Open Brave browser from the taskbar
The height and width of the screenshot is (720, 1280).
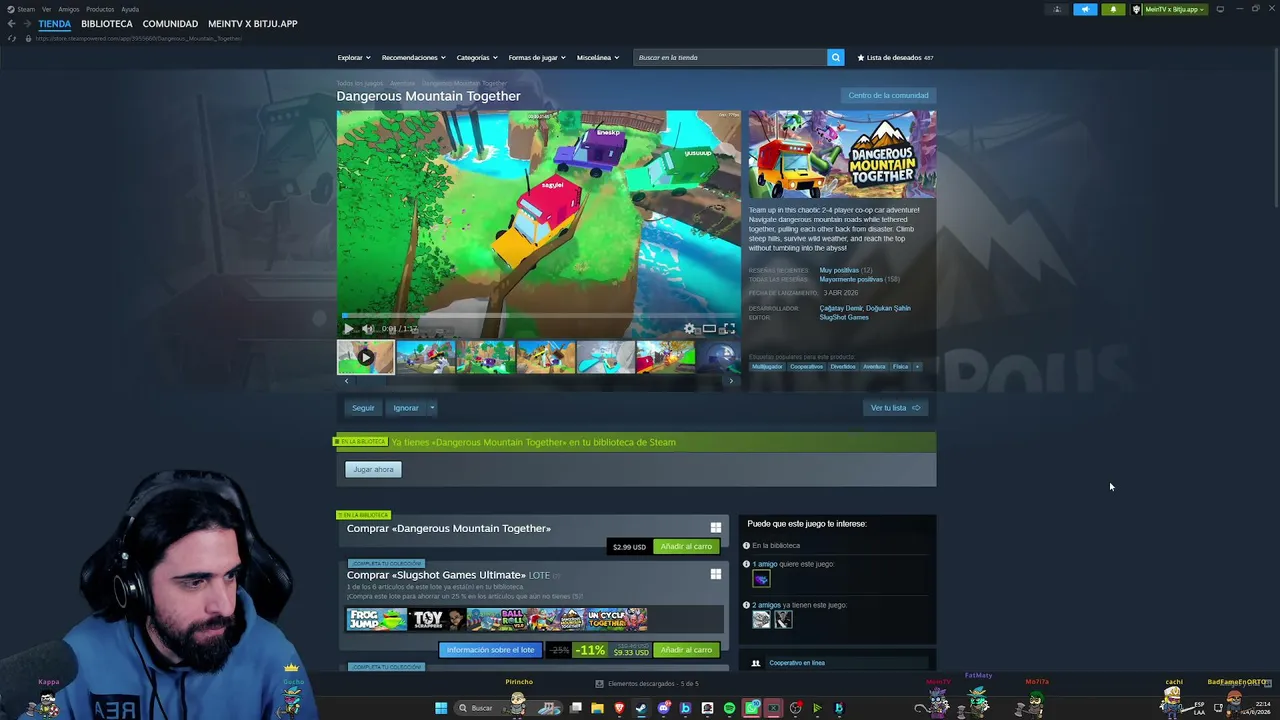(x=619, y=708)
